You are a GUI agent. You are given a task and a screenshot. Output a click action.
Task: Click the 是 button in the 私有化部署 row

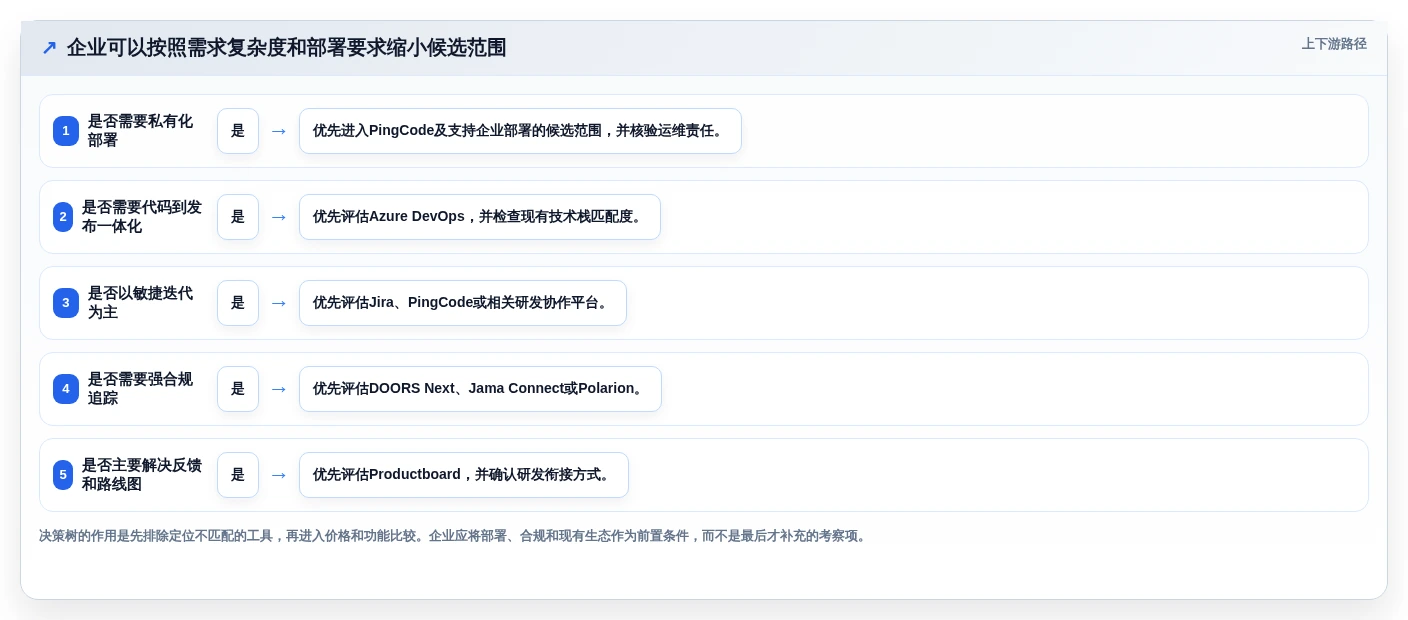click(x=238, y=131)
